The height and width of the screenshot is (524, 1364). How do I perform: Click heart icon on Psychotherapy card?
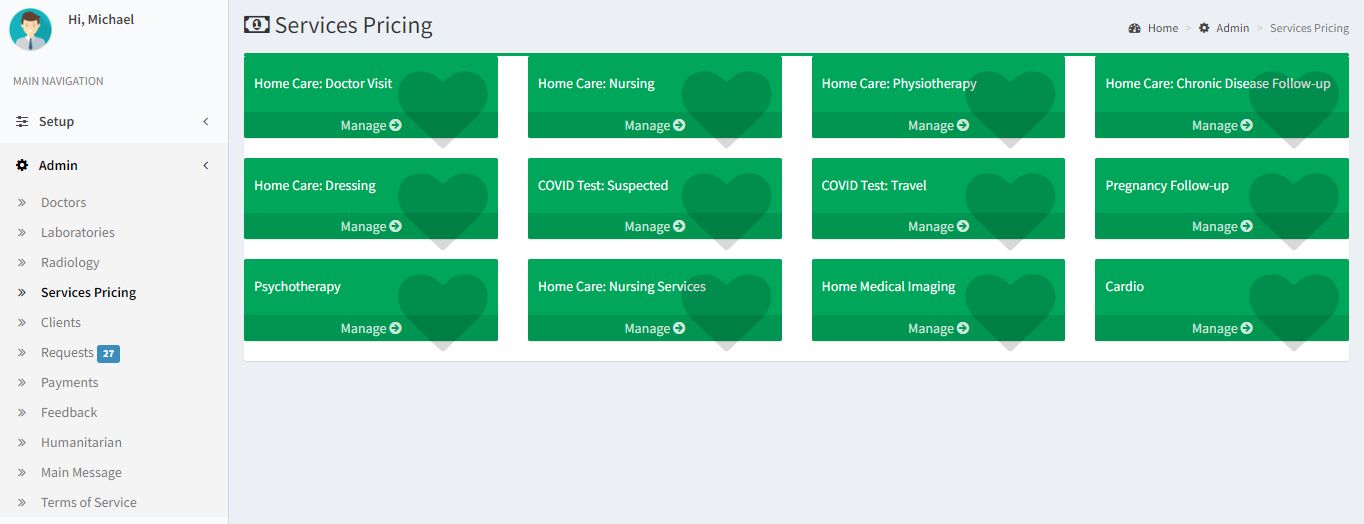tap(442, 311)
